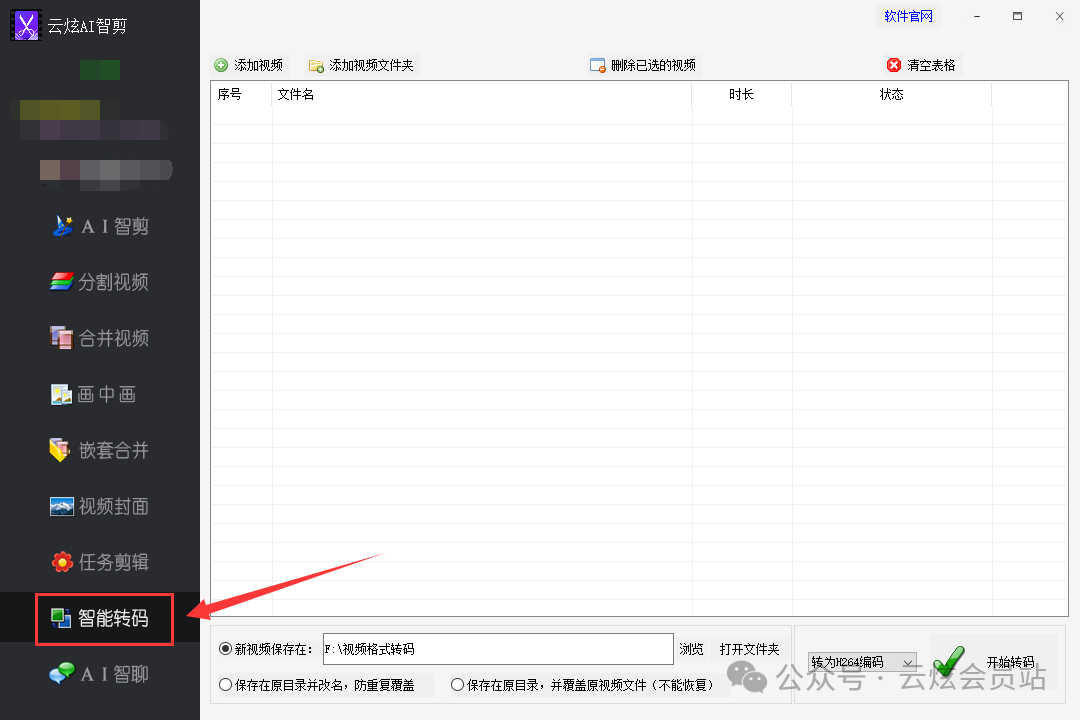Click the 智能转码 section label
The height and width of the screenshot is (720, 1080).
[x=113, y=618]
